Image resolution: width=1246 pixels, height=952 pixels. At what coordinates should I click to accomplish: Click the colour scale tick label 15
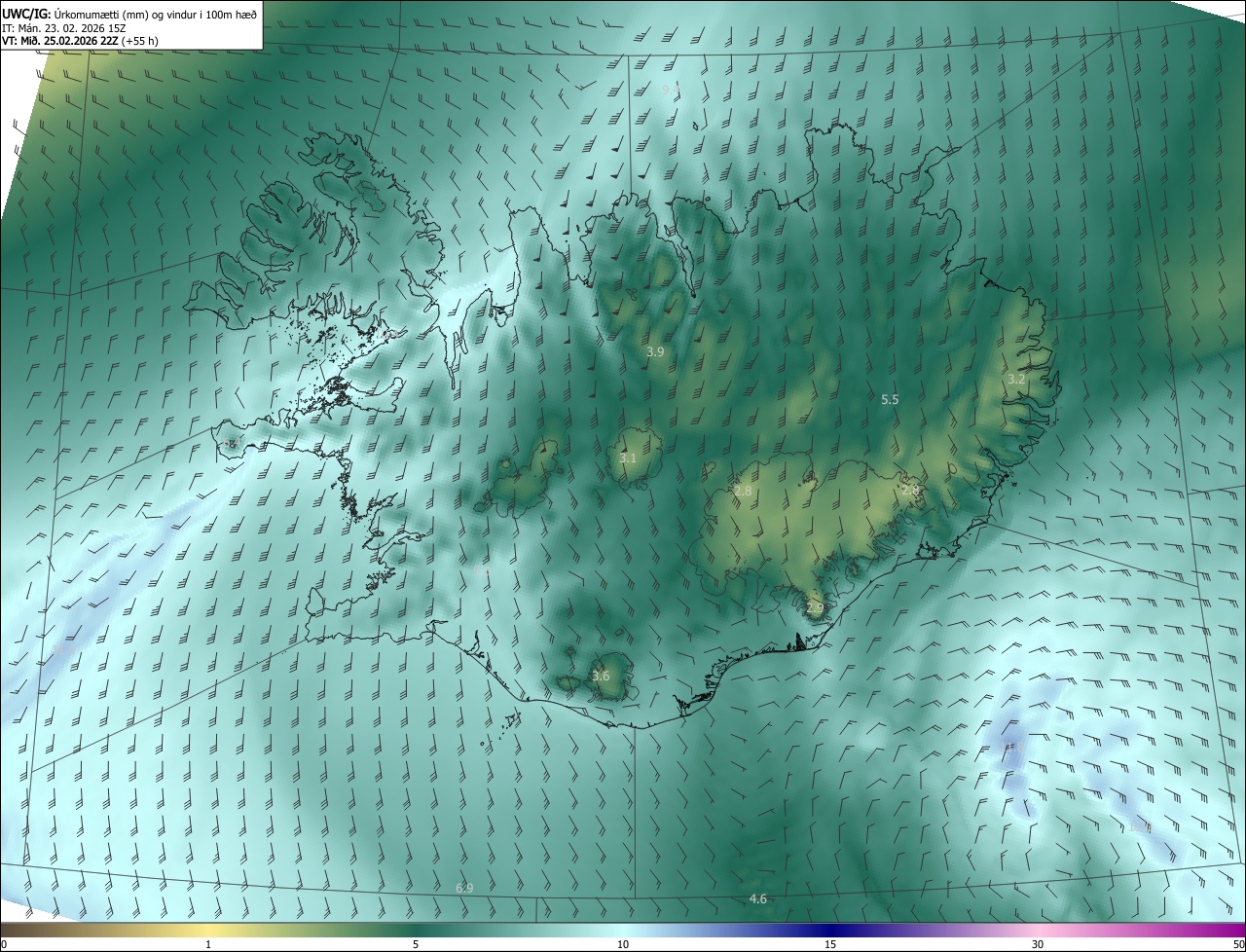[x=830, y=944]
